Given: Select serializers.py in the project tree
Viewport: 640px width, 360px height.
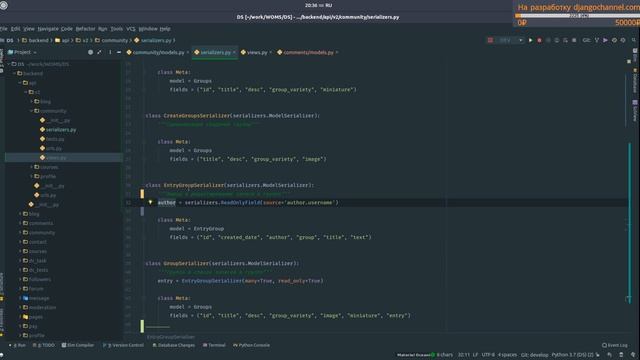Looking at the screenshot, I should pyautogui.click(x=61, y=130).
